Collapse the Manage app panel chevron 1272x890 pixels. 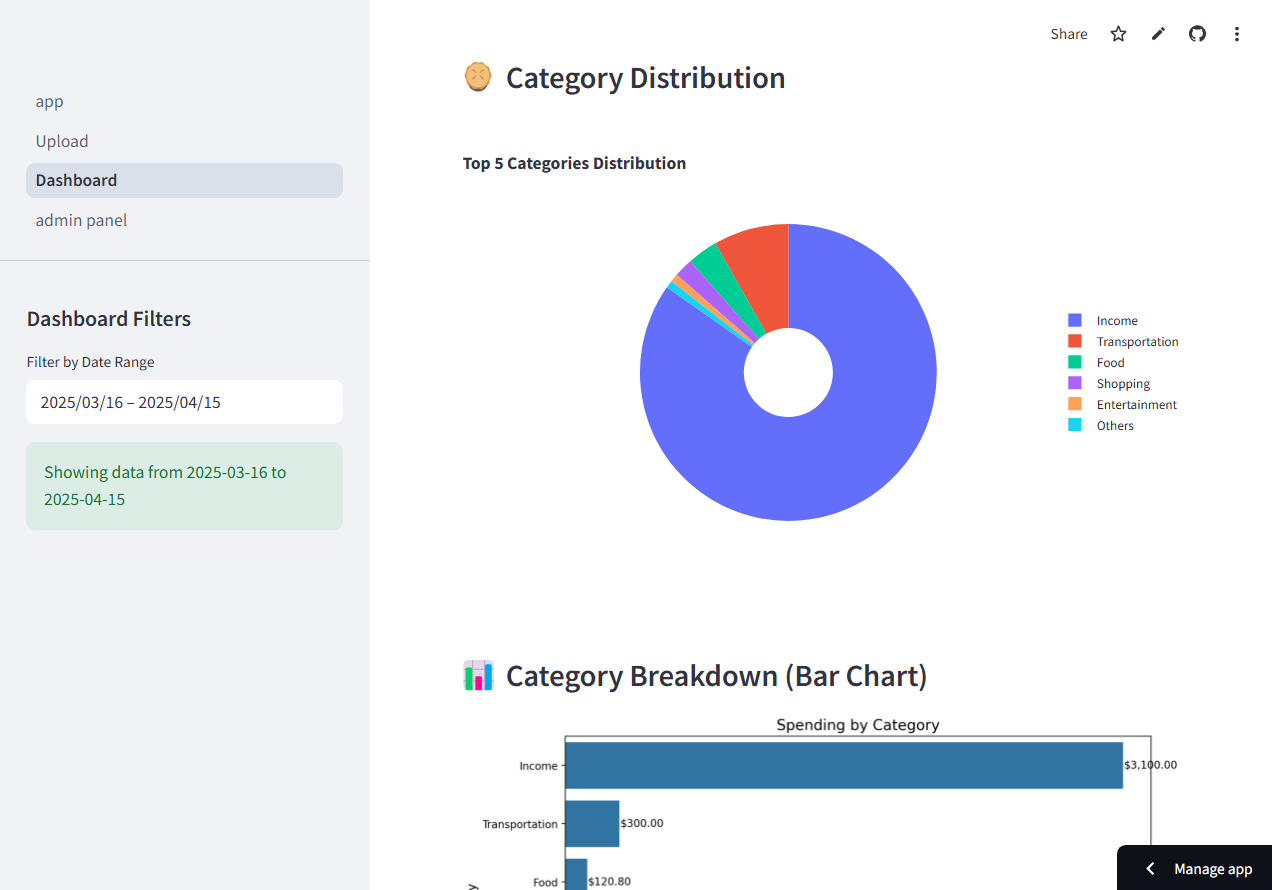(x=1149, y=868)
